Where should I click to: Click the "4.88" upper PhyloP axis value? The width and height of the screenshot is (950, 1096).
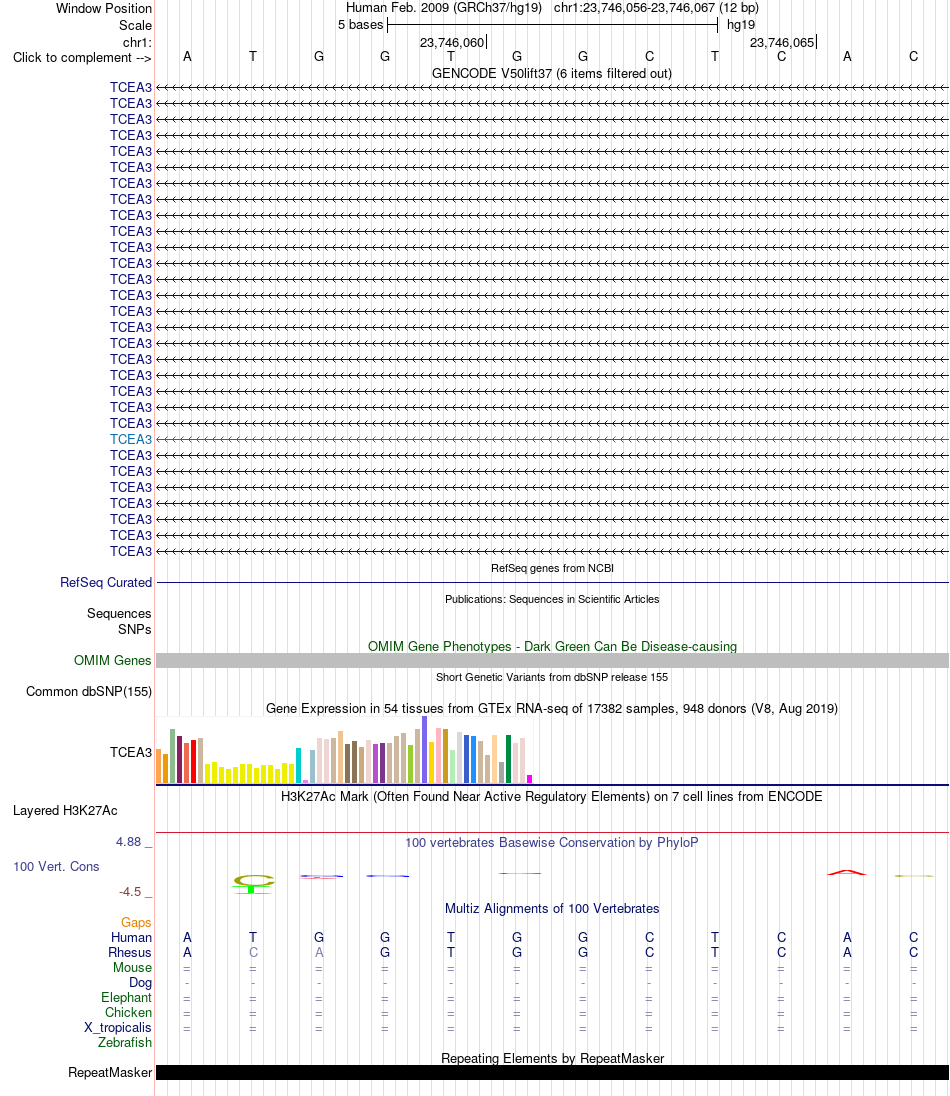129,842
